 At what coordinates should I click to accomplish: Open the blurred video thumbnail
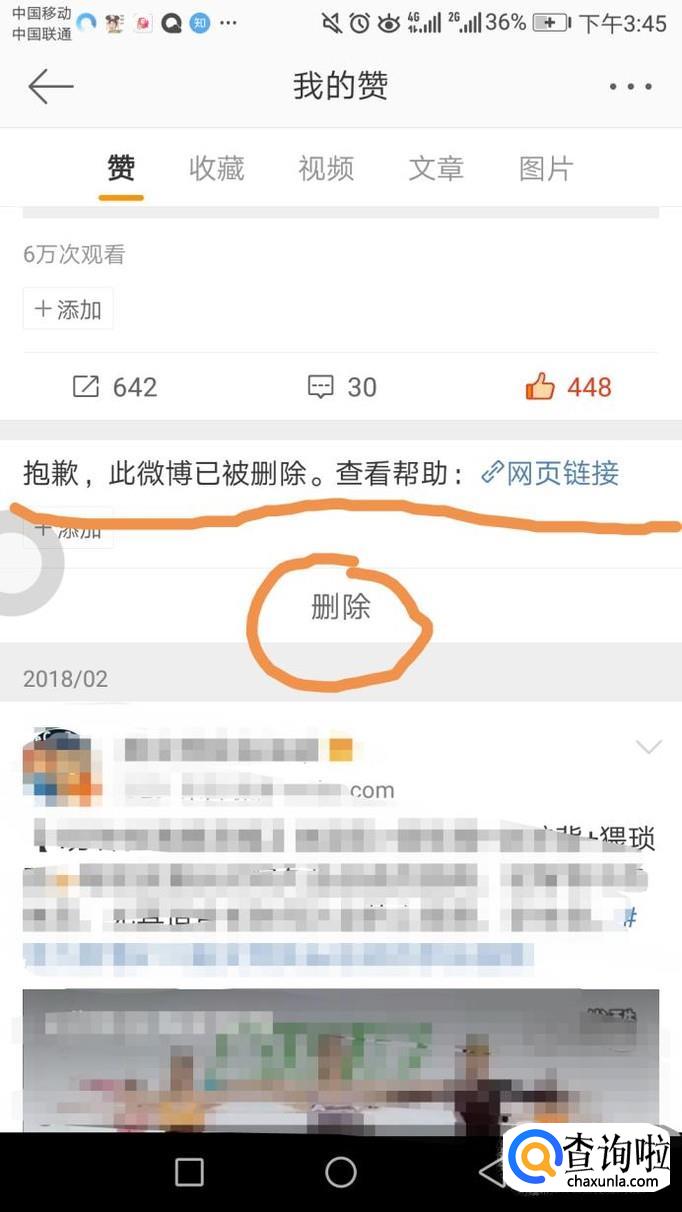pyautogui.click(x=341, y=1061)
